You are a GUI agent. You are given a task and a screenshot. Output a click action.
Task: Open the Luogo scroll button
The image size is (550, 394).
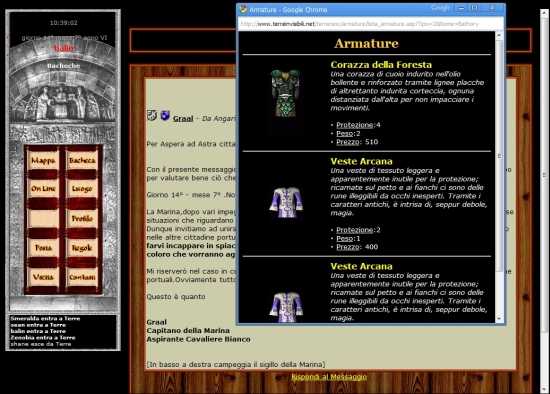click(x=82, y=189)
